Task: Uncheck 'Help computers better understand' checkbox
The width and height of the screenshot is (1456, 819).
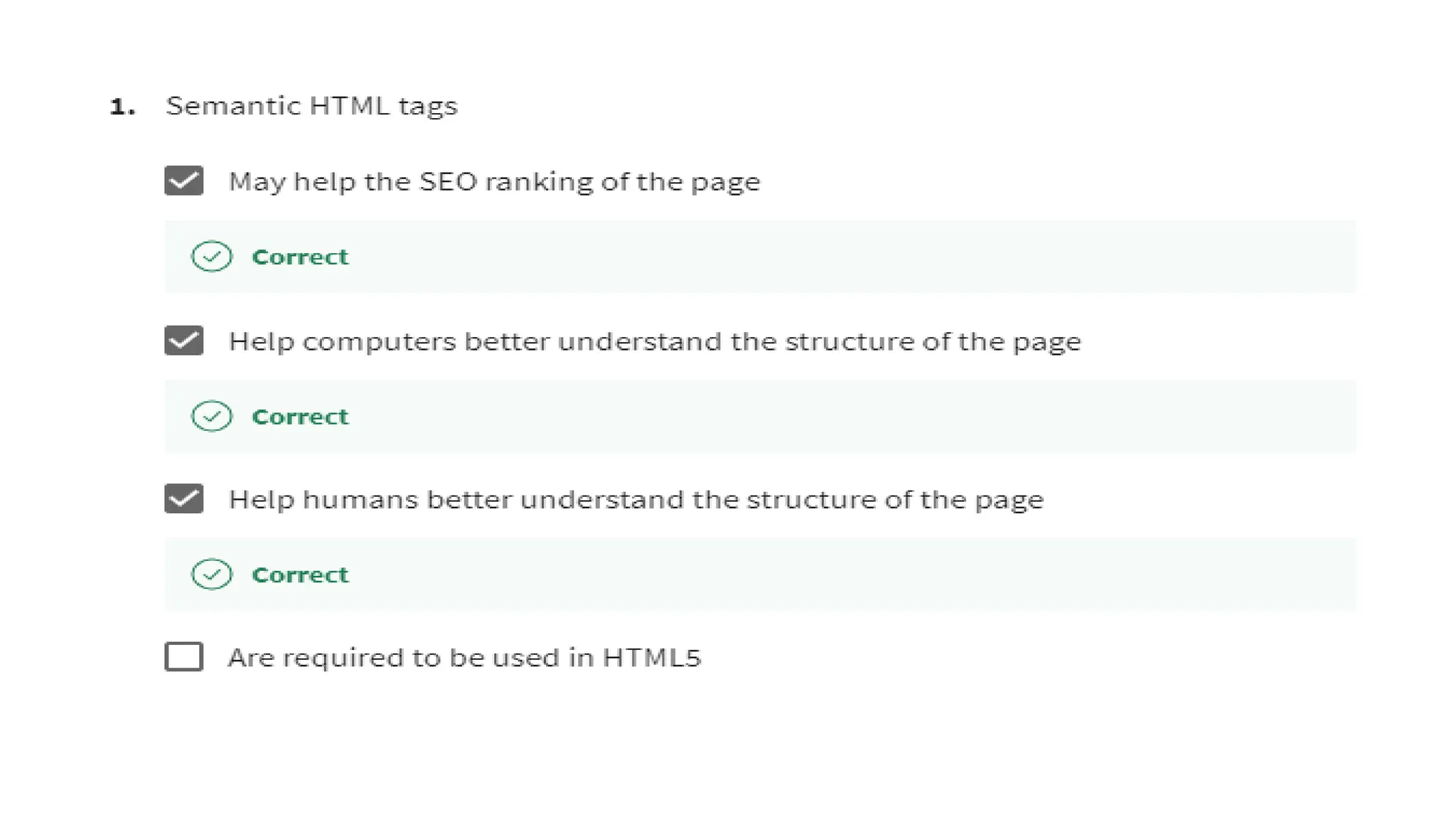Action: point(184,341)
